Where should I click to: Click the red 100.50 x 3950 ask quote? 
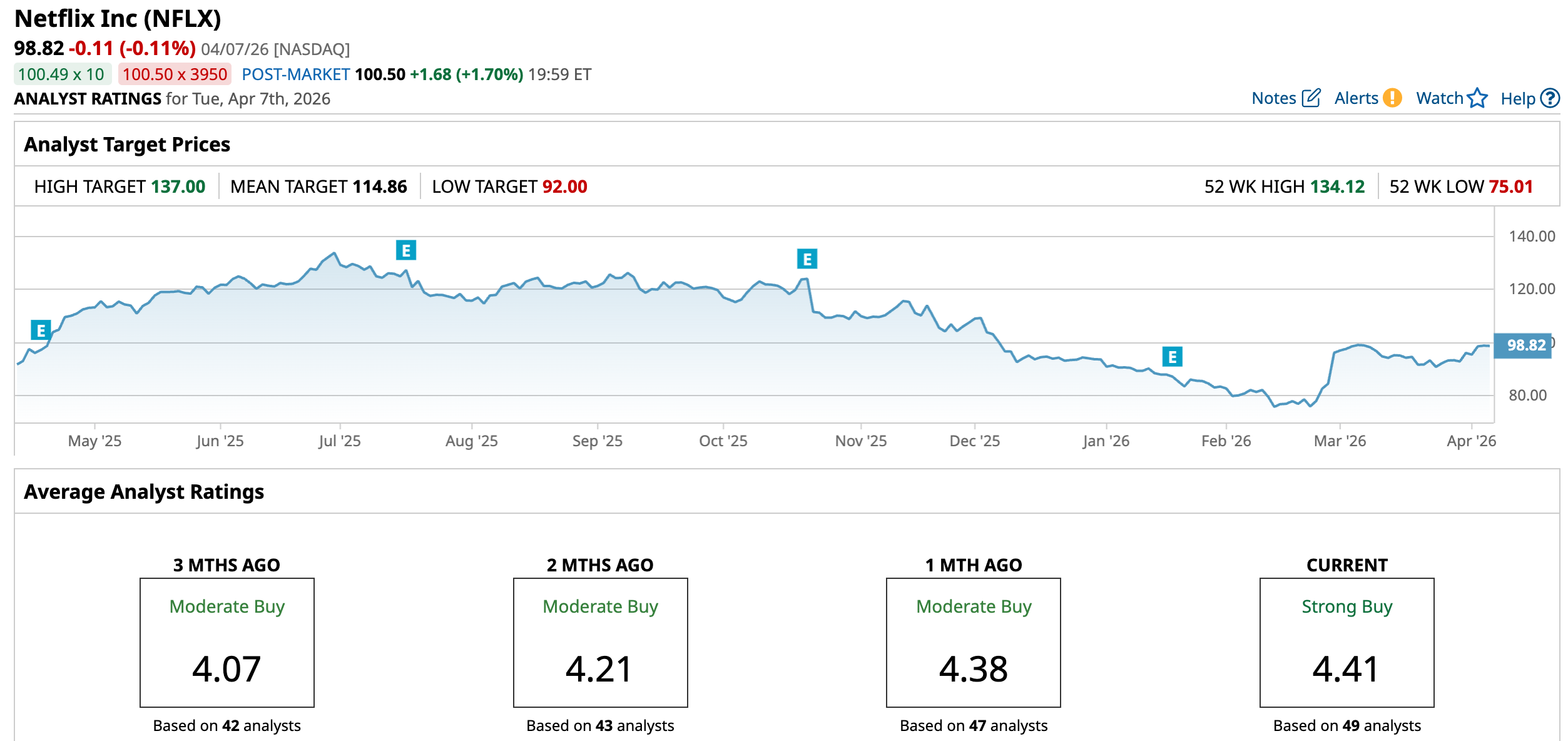tap(175, 74)
